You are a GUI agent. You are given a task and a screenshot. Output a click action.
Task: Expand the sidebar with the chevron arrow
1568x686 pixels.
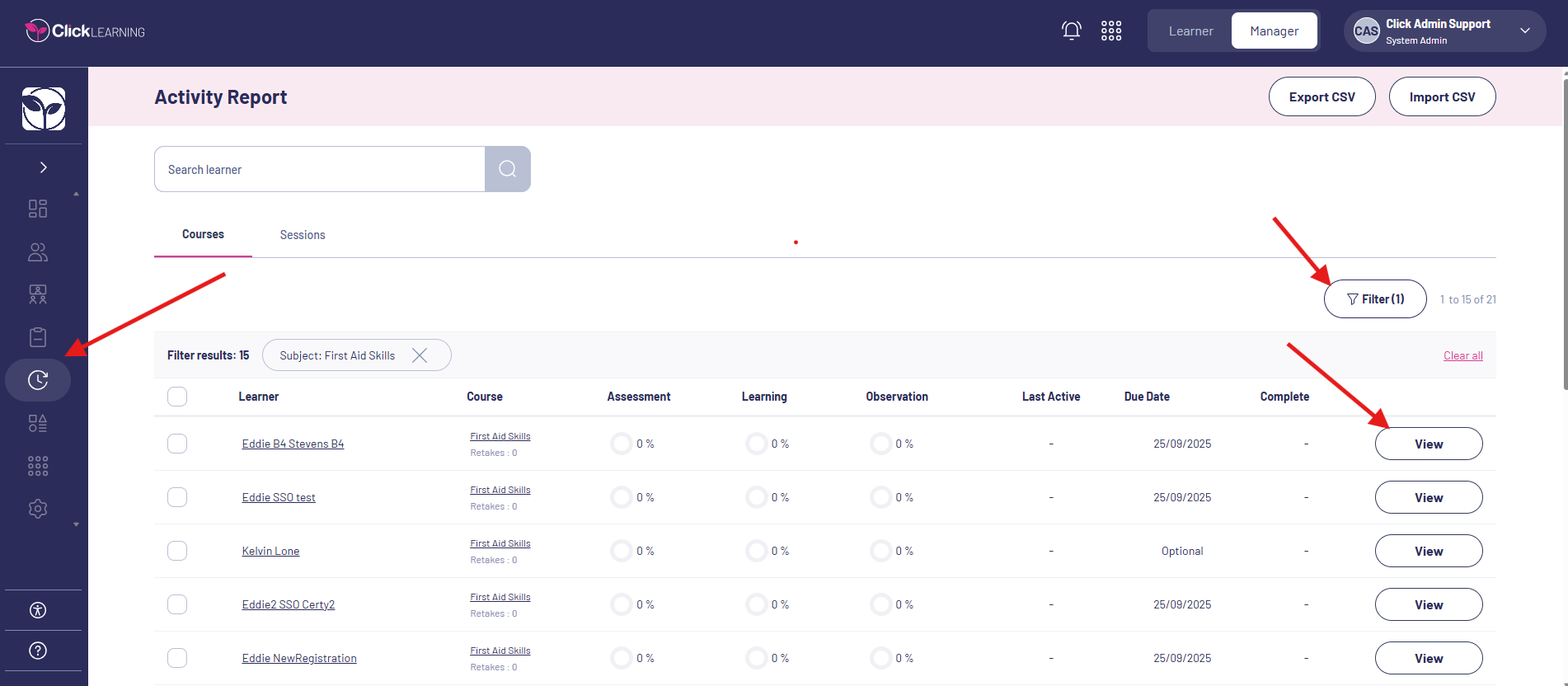(43, 167)
